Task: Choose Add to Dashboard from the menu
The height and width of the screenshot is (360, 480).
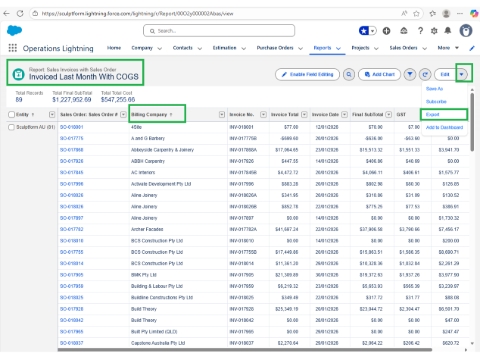Action: point(444,127)
